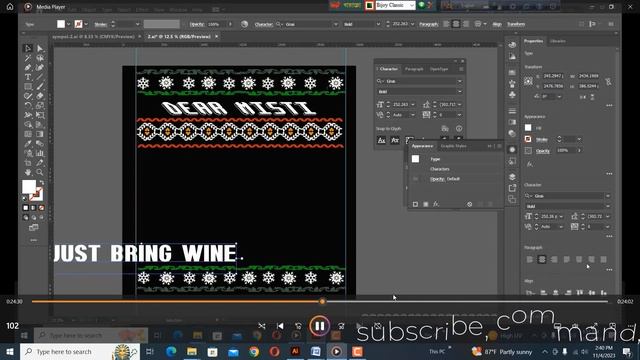The width and height of the screenshot is (640, 360).
Task: Open font style dropdown in Properties panel
Action: pos(608,206)
